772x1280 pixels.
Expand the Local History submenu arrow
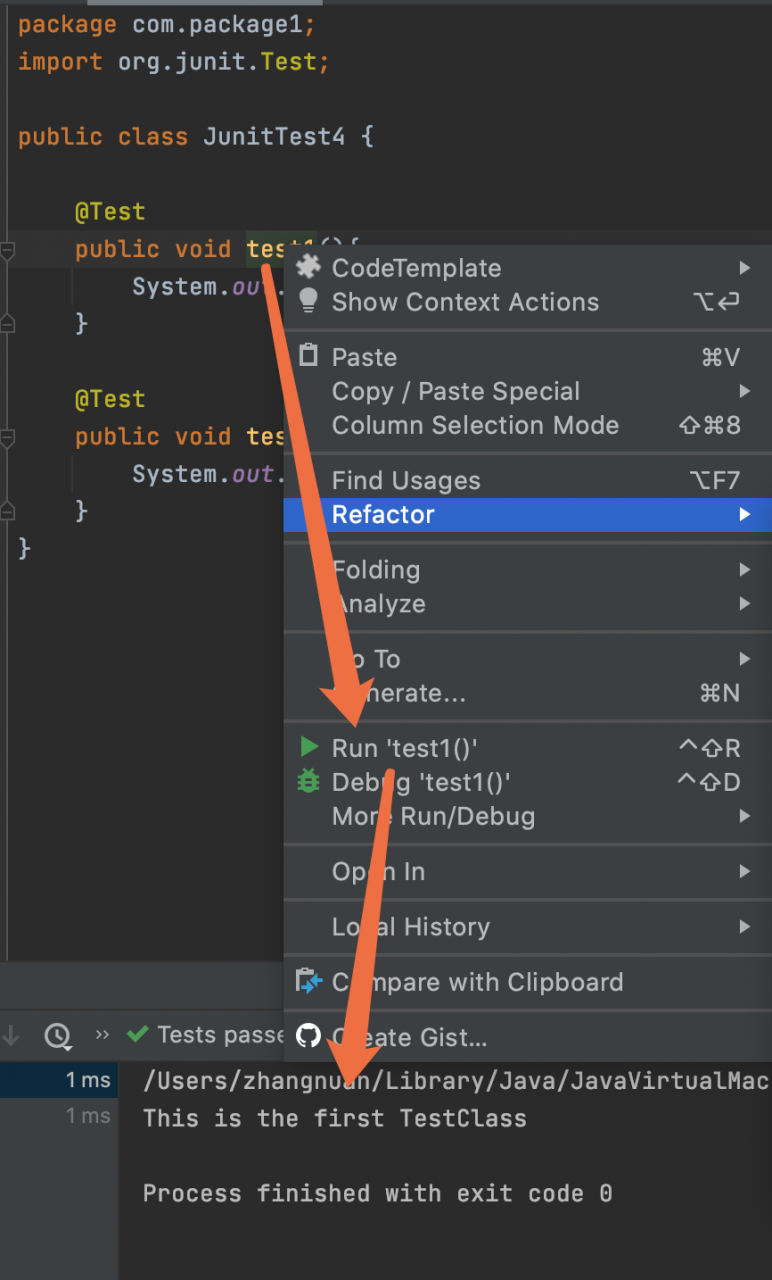click(x=744, y=927)
